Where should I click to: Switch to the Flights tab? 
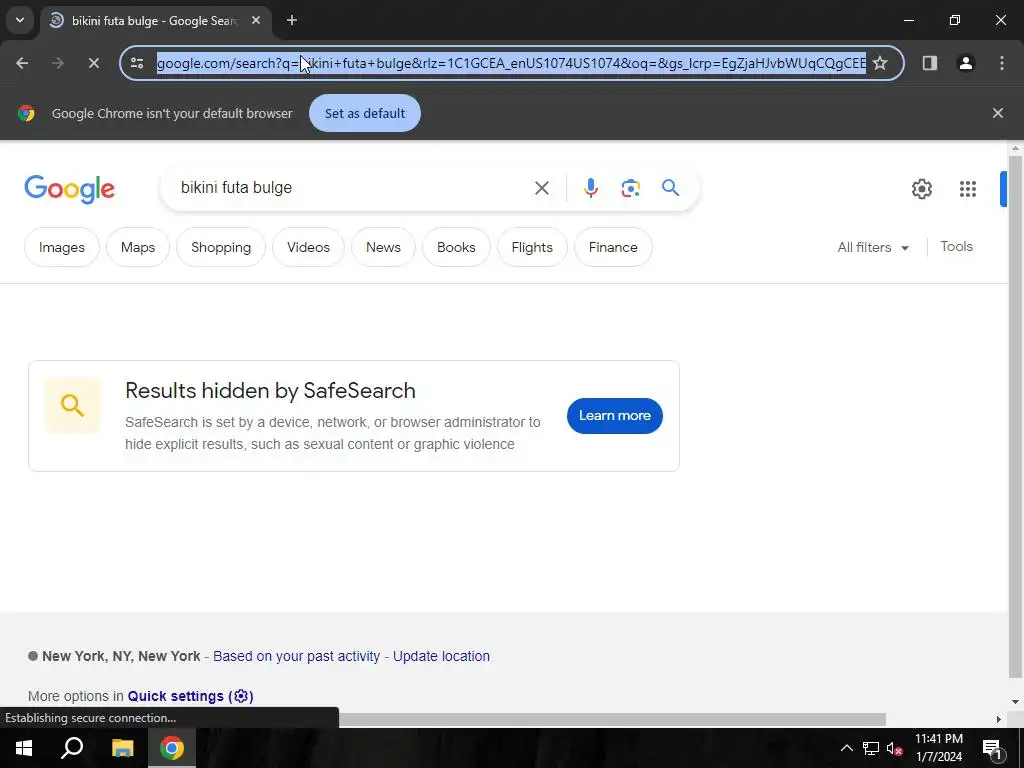coord(532,247)
